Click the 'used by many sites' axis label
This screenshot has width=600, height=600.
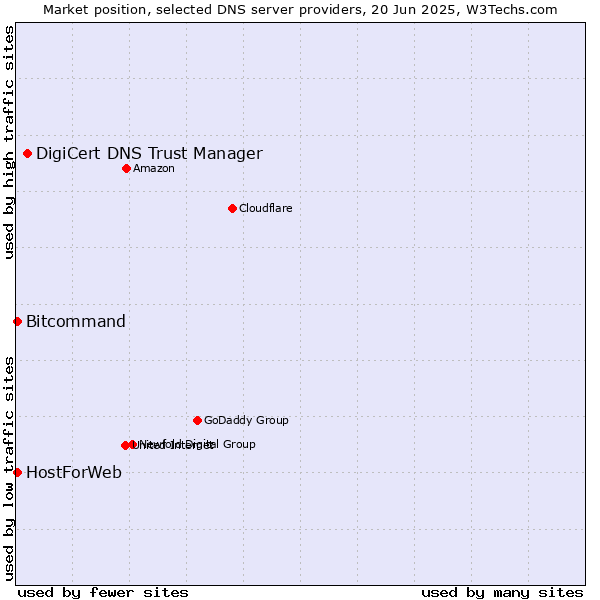point(502,593)
